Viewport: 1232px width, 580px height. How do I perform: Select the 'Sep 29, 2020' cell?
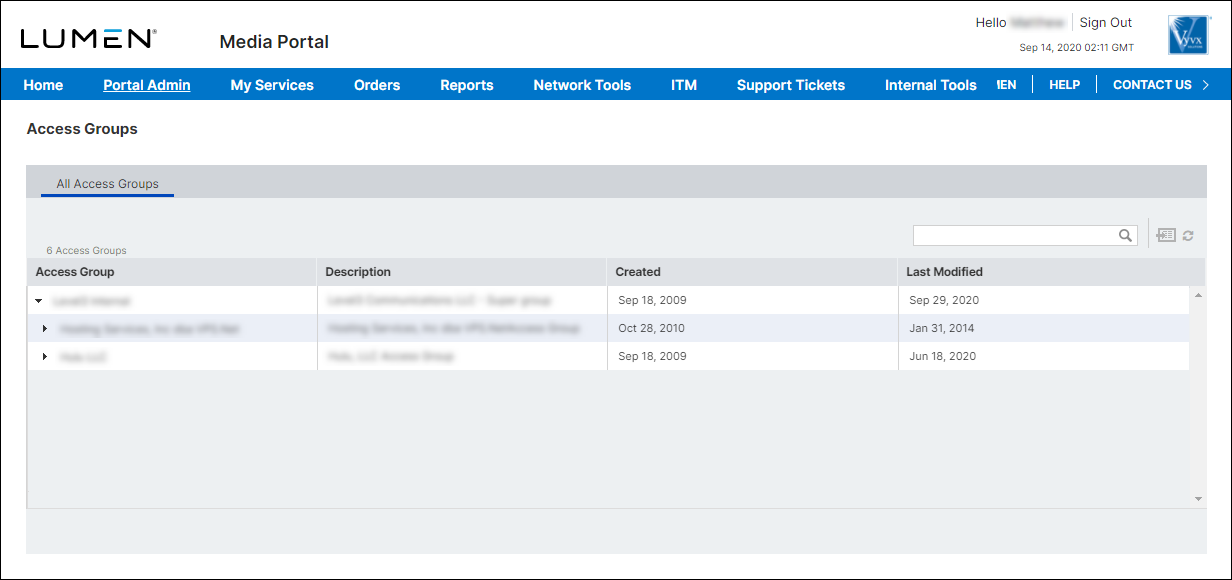pos(1044,300)
